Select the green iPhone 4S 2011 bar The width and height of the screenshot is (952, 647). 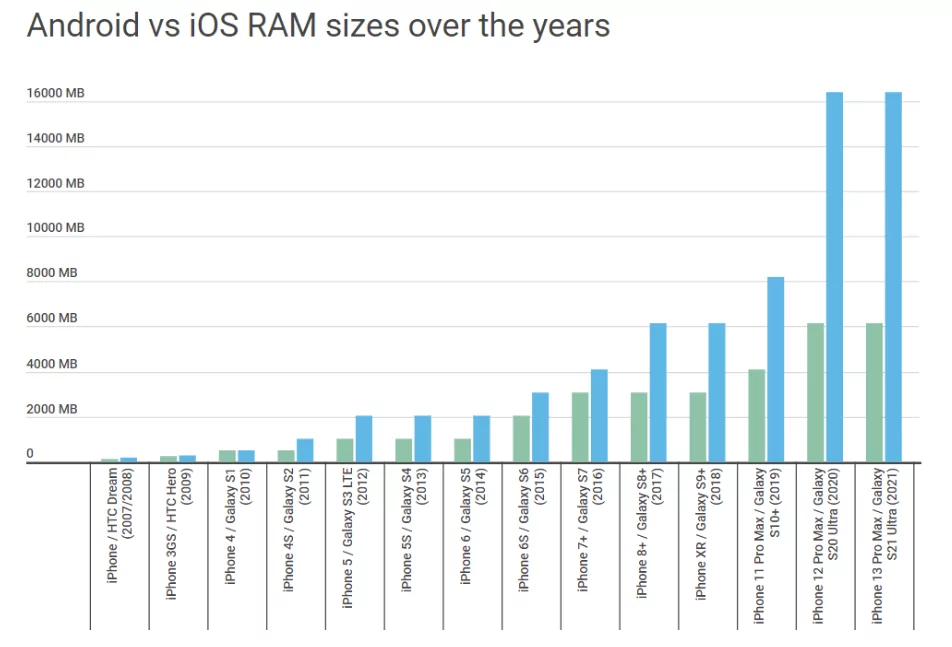click(x=285, y=456)
